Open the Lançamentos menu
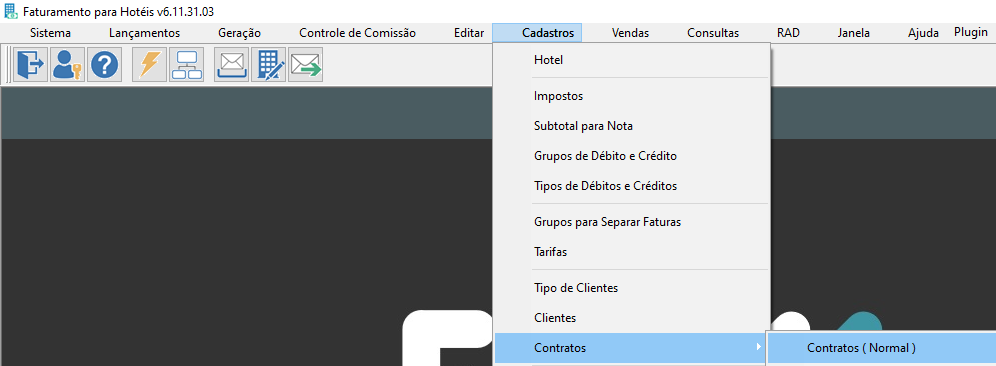 click(144, 33)
